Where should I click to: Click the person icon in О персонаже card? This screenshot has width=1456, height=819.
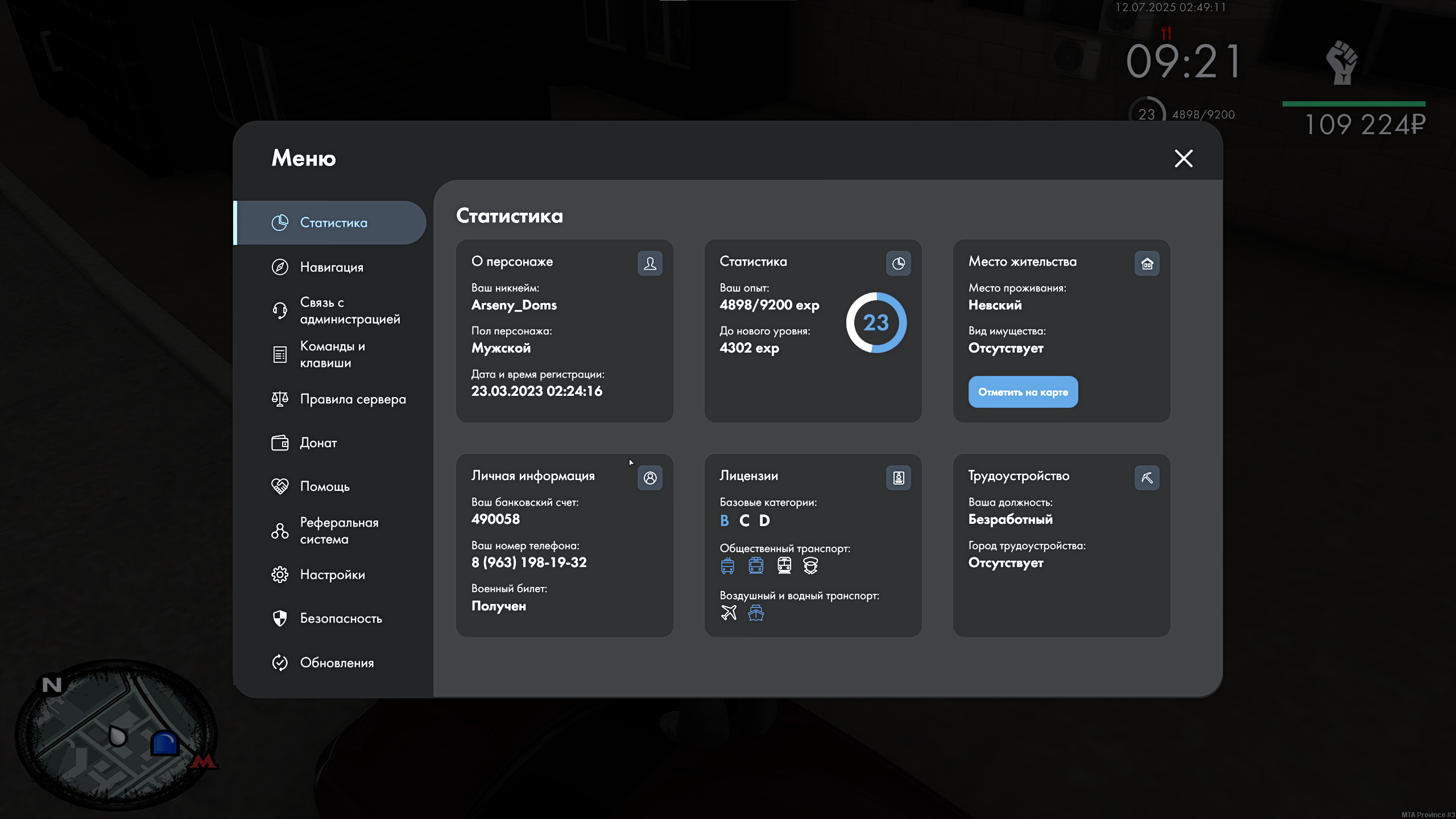click(x=650, y=263)
